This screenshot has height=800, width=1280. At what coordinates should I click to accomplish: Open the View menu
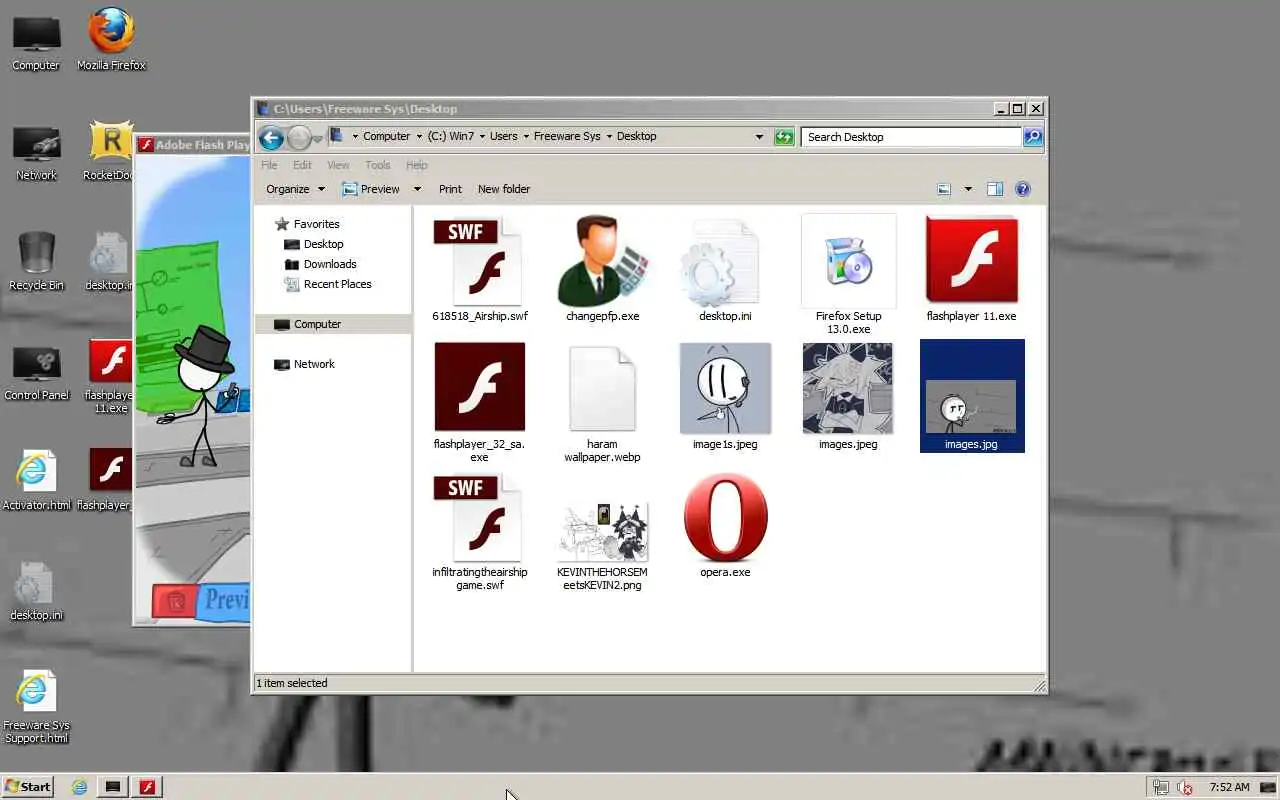338,165
